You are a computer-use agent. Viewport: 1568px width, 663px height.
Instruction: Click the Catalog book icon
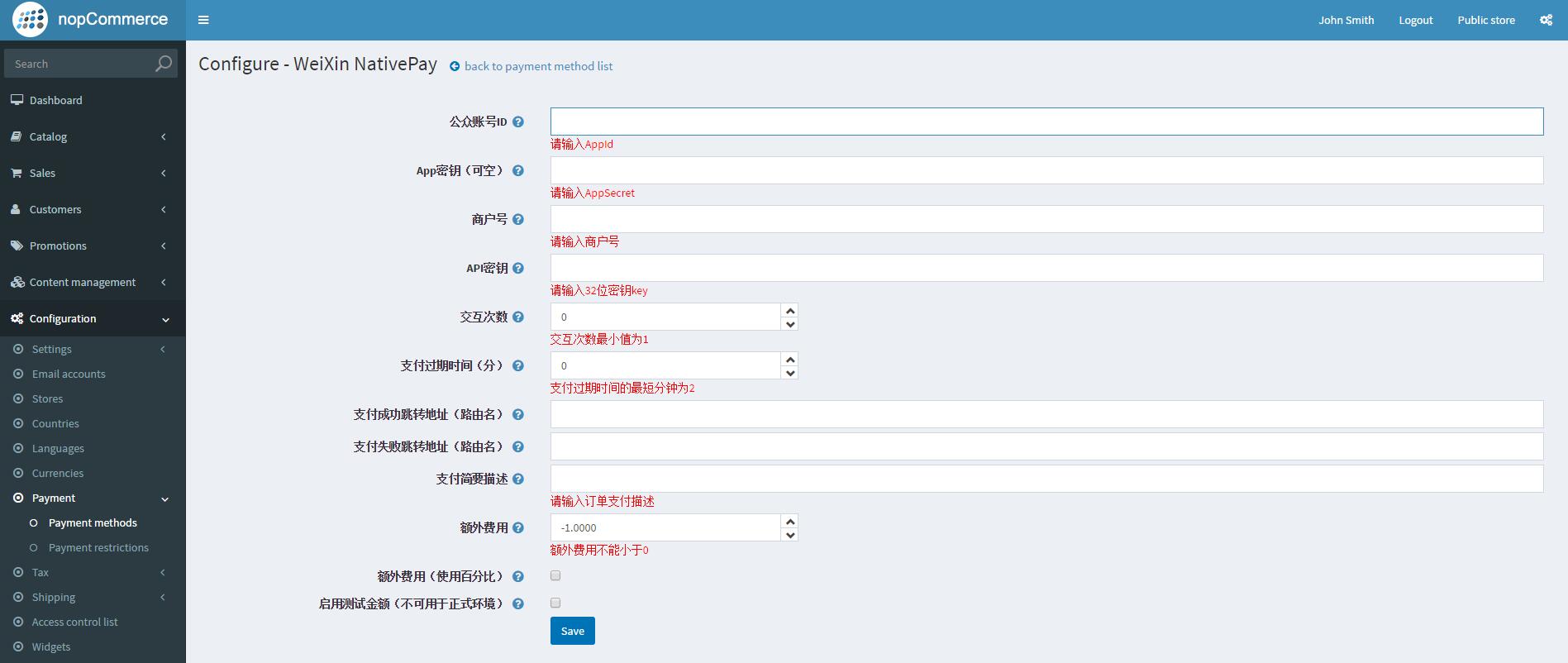click(17, 136)
